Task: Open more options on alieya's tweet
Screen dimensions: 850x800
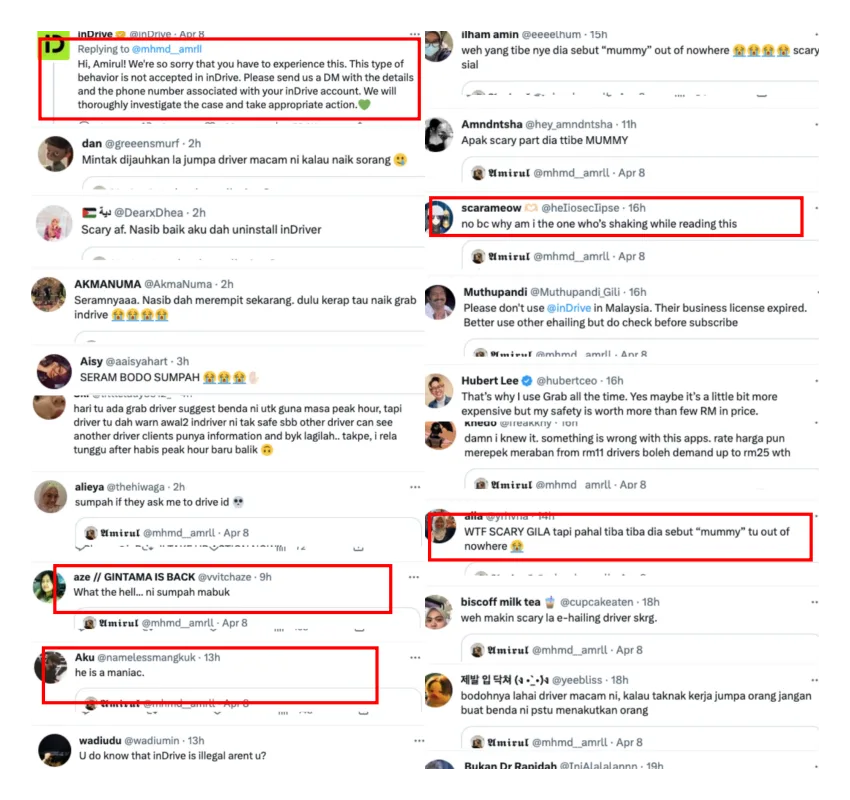Action: click(415, 487)
